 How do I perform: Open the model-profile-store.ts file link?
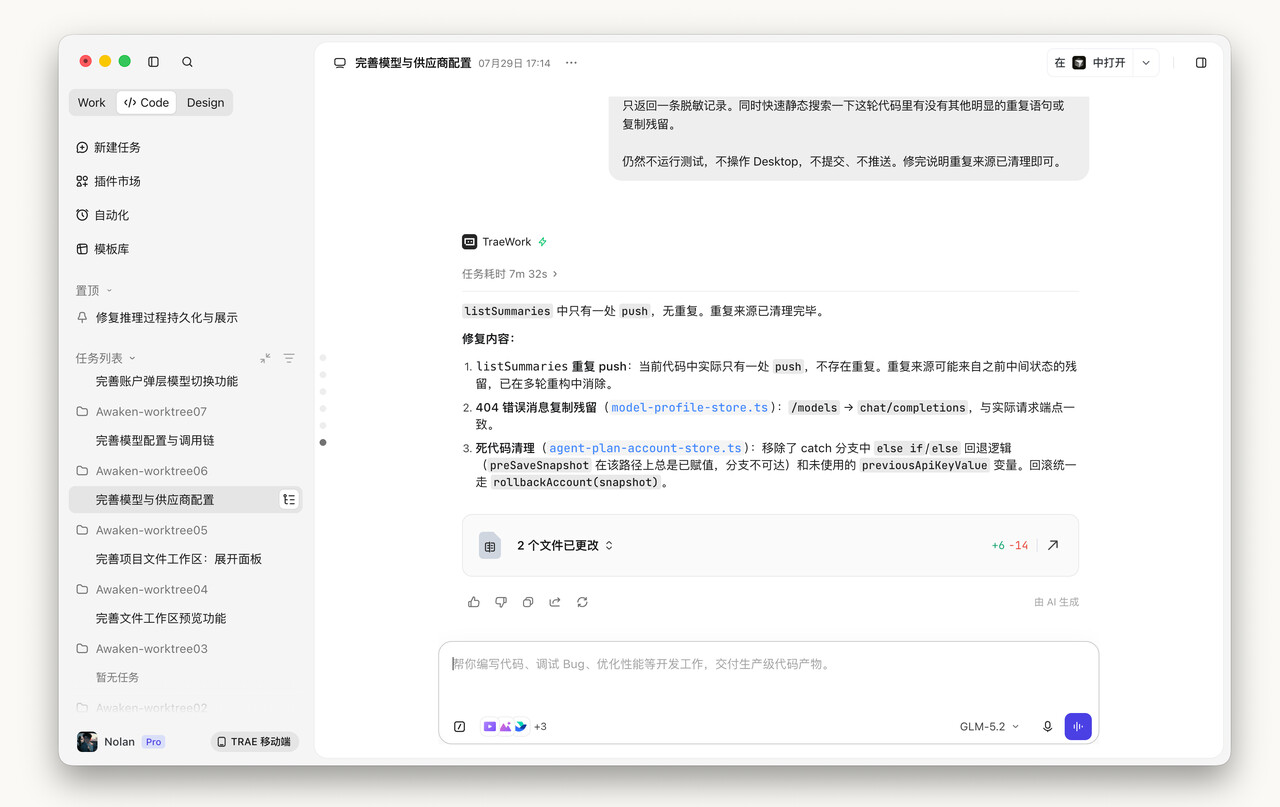click(690, 408)
